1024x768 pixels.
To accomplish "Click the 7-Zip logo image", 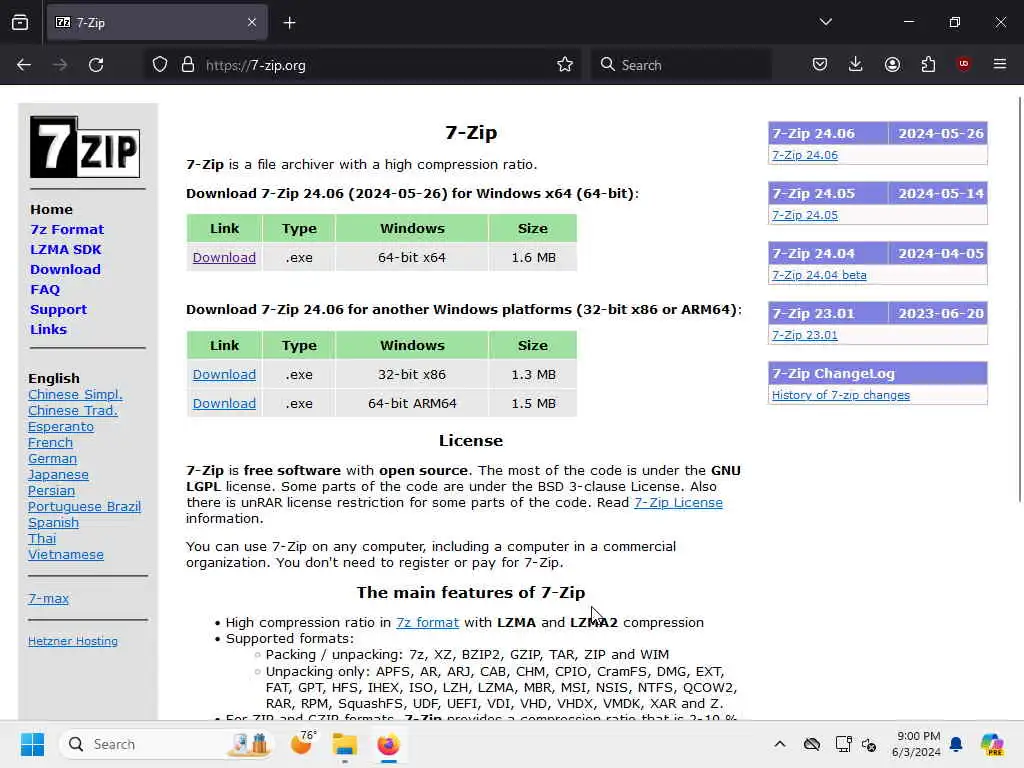I will [85, 147].
